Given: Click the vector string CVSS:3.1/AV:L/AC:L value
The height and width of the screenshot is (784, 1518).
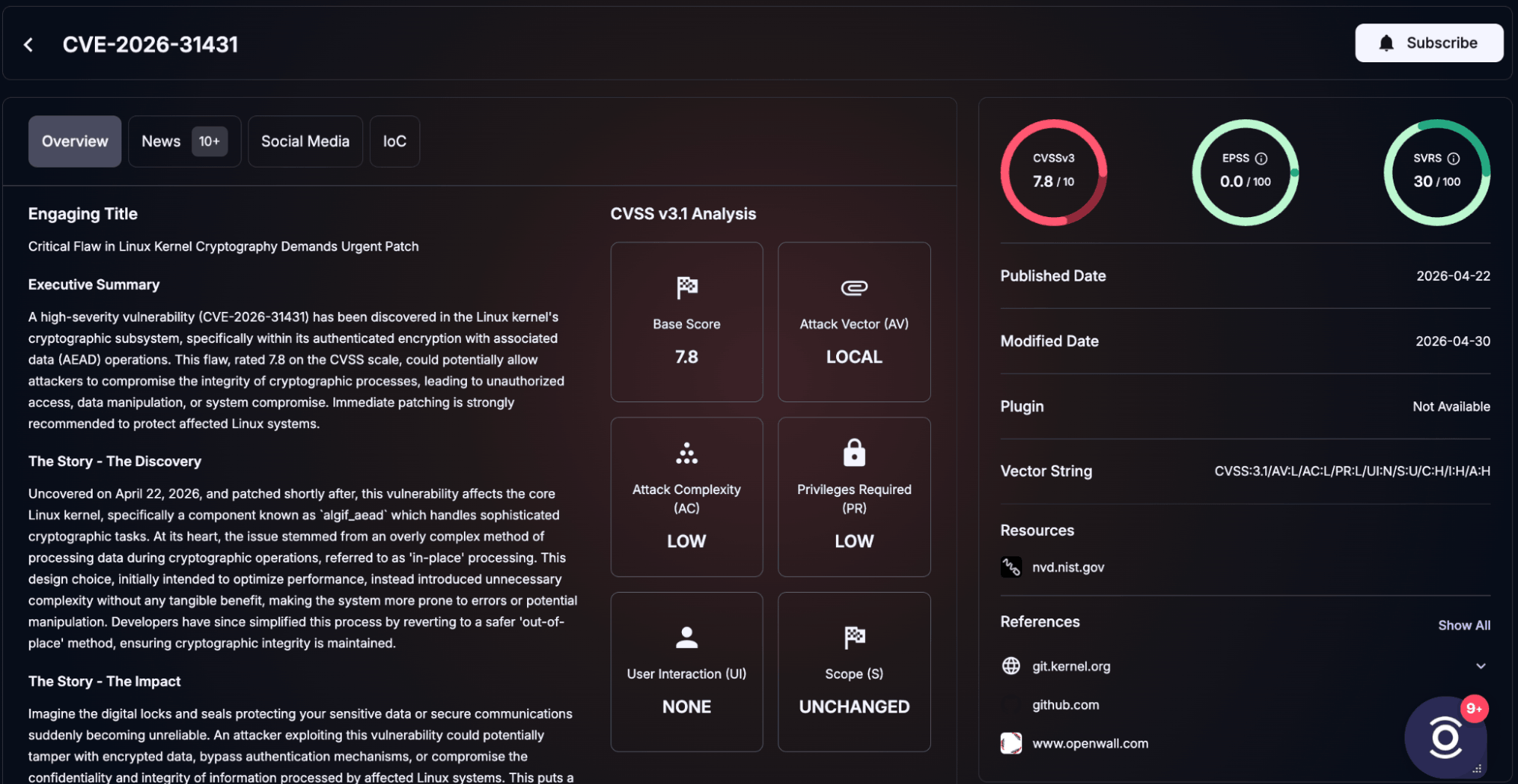Looking at the screenshot, I should 1352,471.
